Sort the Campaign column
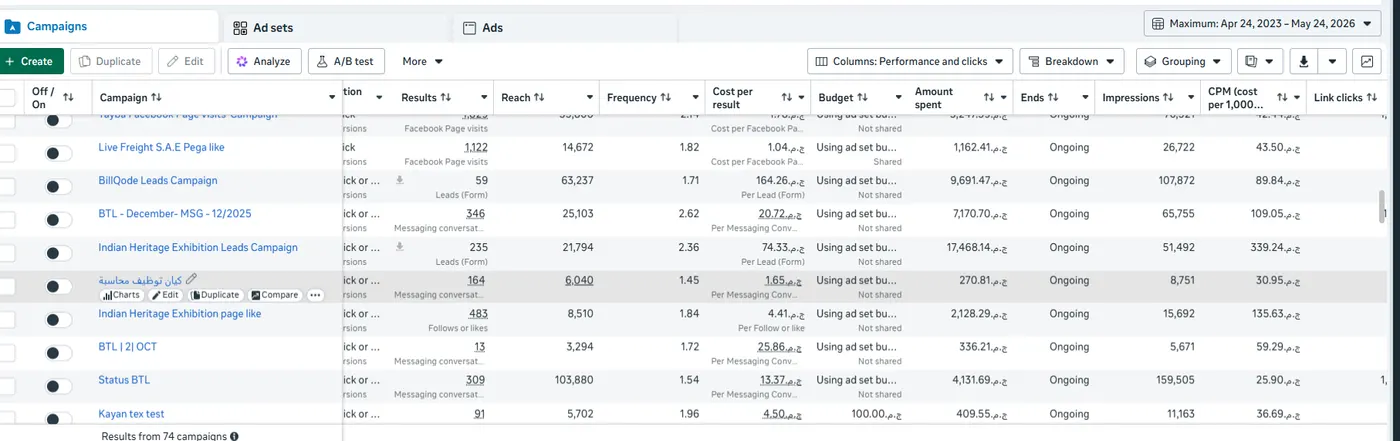1400x441 pixels. [156, 97]
